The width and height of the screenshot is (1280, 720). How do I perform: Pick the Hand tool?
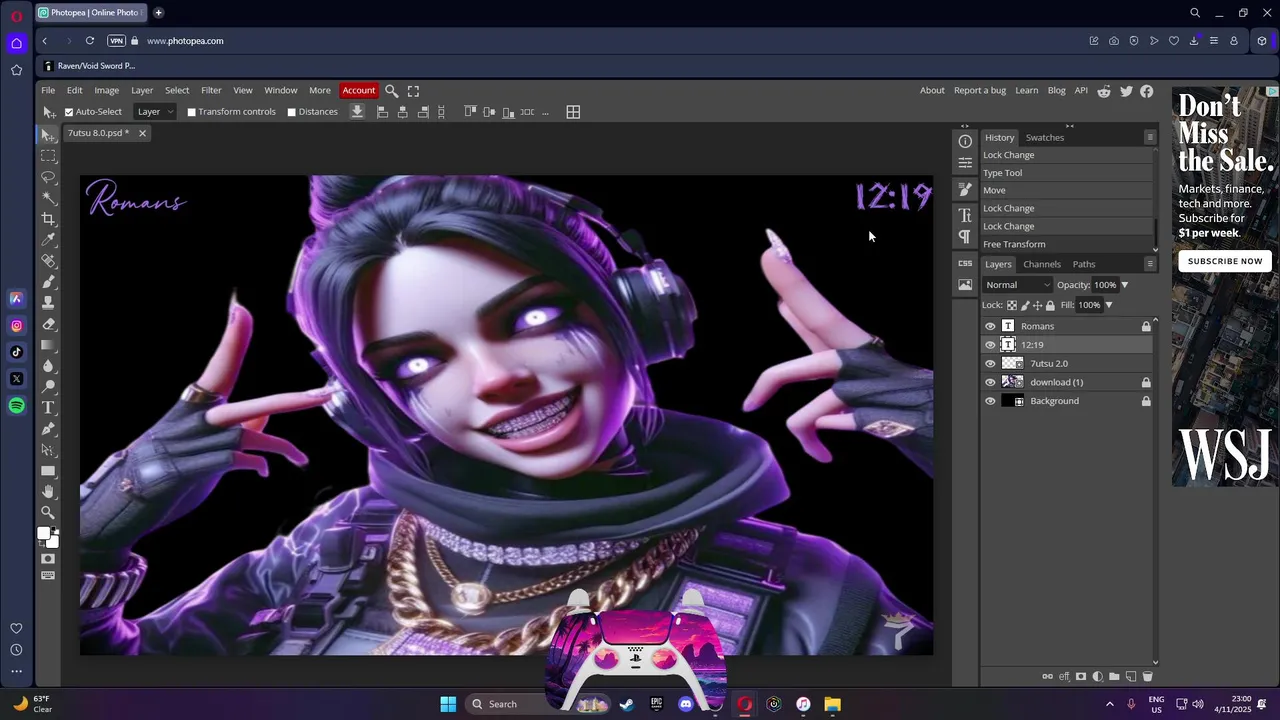pos(48,492)
